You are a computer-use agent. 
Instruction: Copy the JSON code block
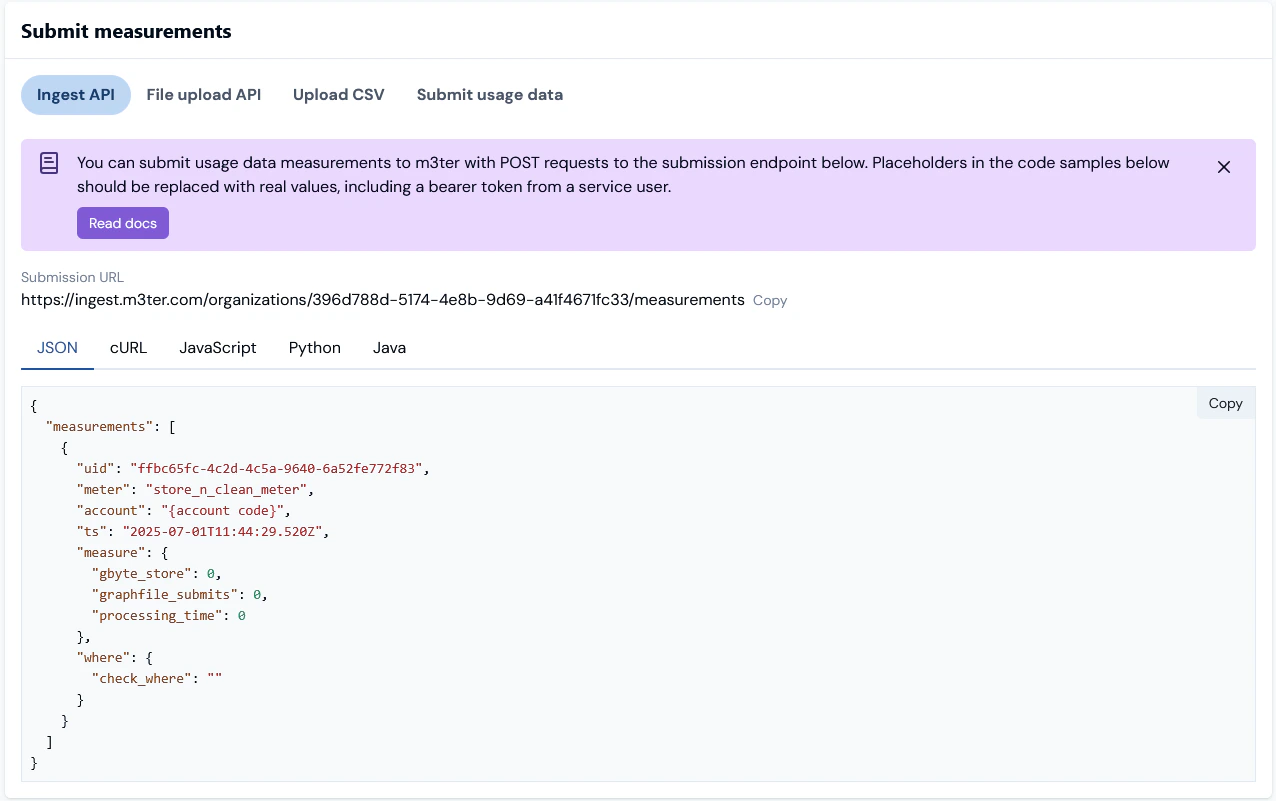1225,403
